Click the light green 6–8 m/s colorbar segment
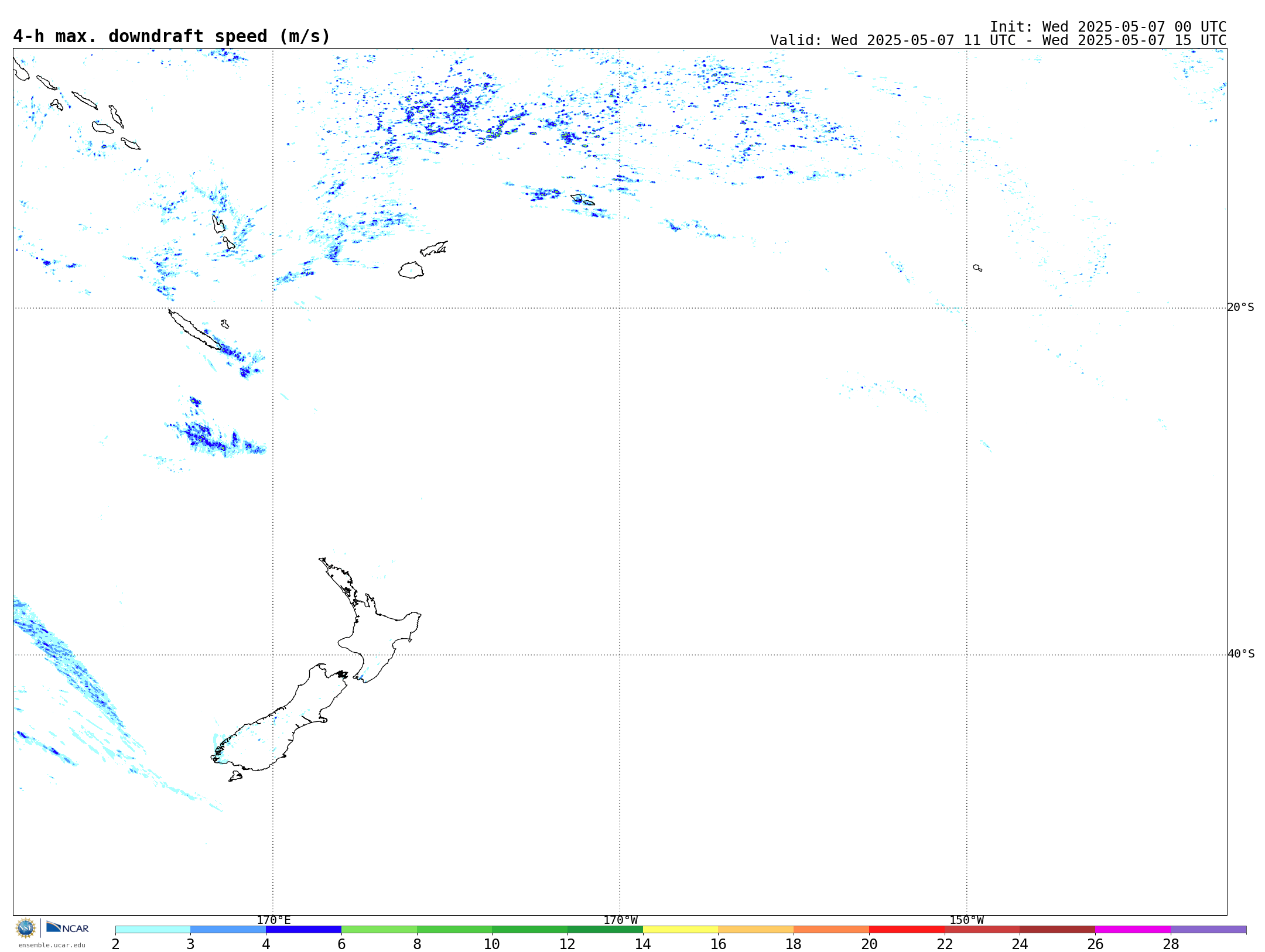Viewport: 1265px width, 952px height. click(x=379, y=929)
